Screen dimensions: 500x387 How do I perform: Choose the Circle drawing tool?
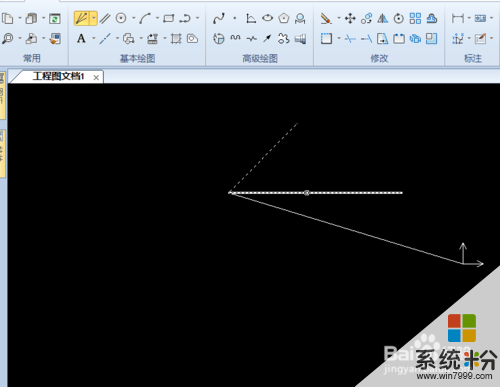point(121,18)
